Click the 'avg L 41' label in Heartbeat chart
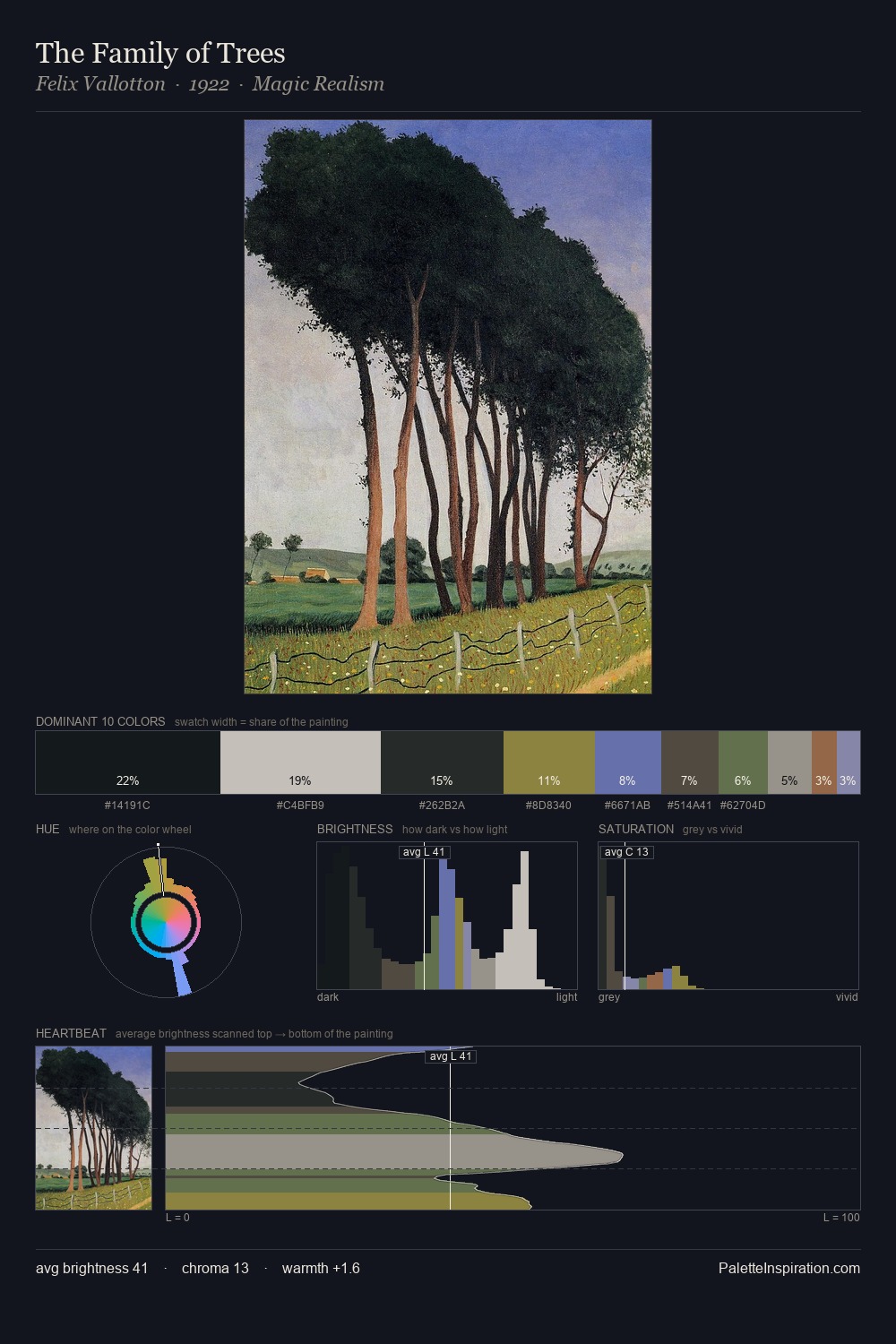This screenshot has width=896, height=1344. coord(451,1056)
